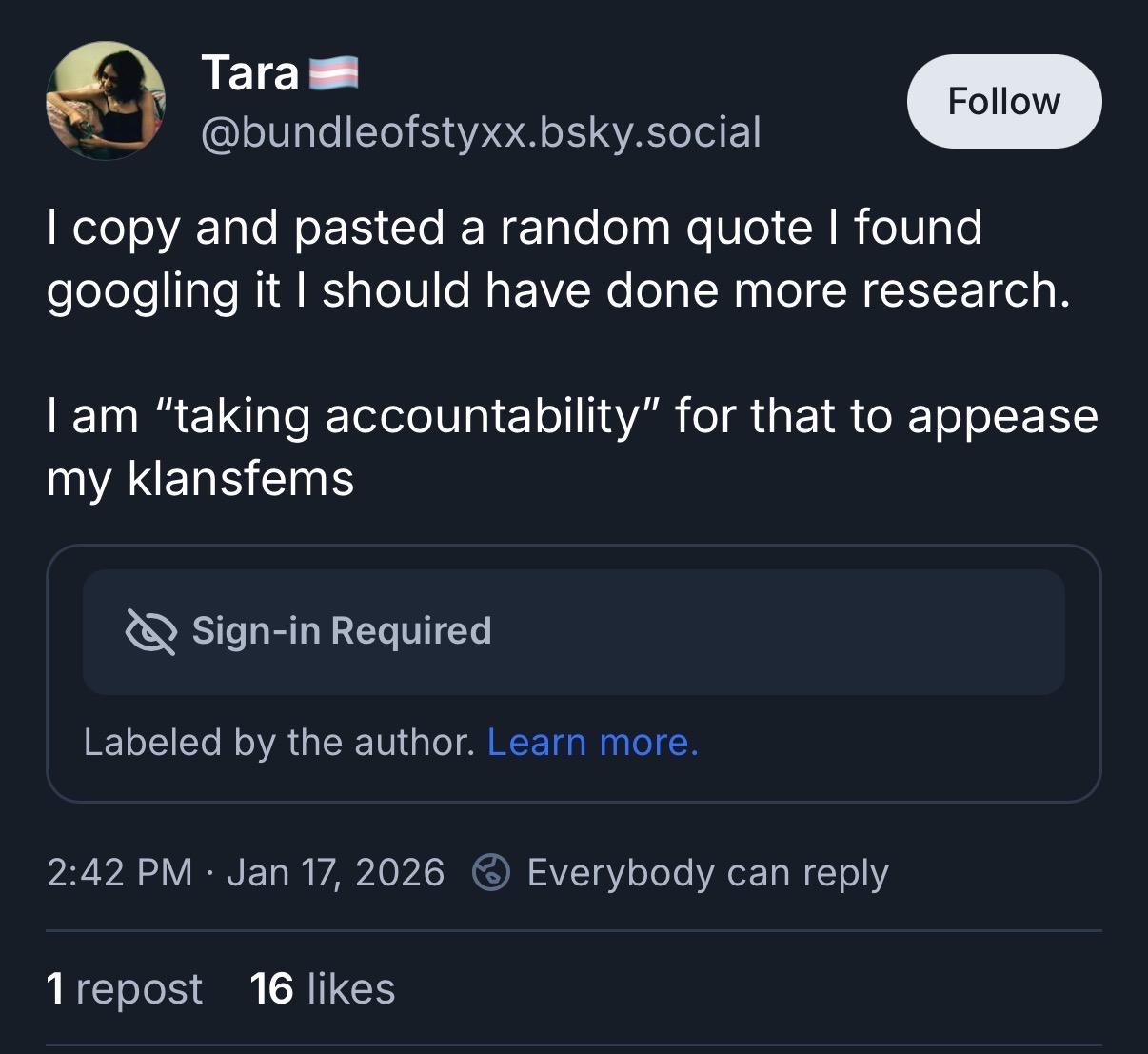The image size is (1148, 1054).
Task: Open the 2:42 PM Jan 17, 2026 timestamp
Action: tap(245, 872)
